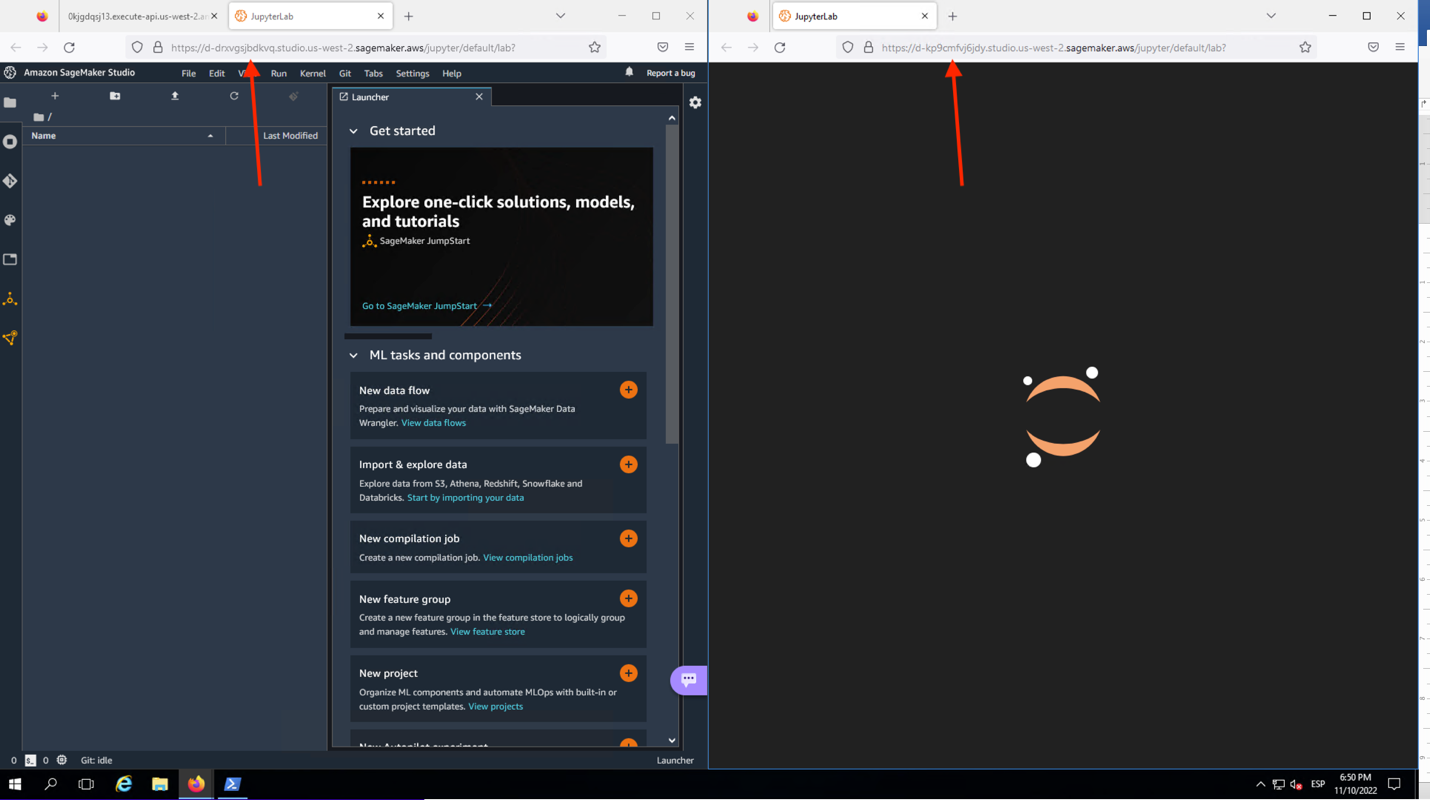Open the orange pipeline graph icon in the left sidebar
Screen dimensions: 1430x800
coord(10,338)
